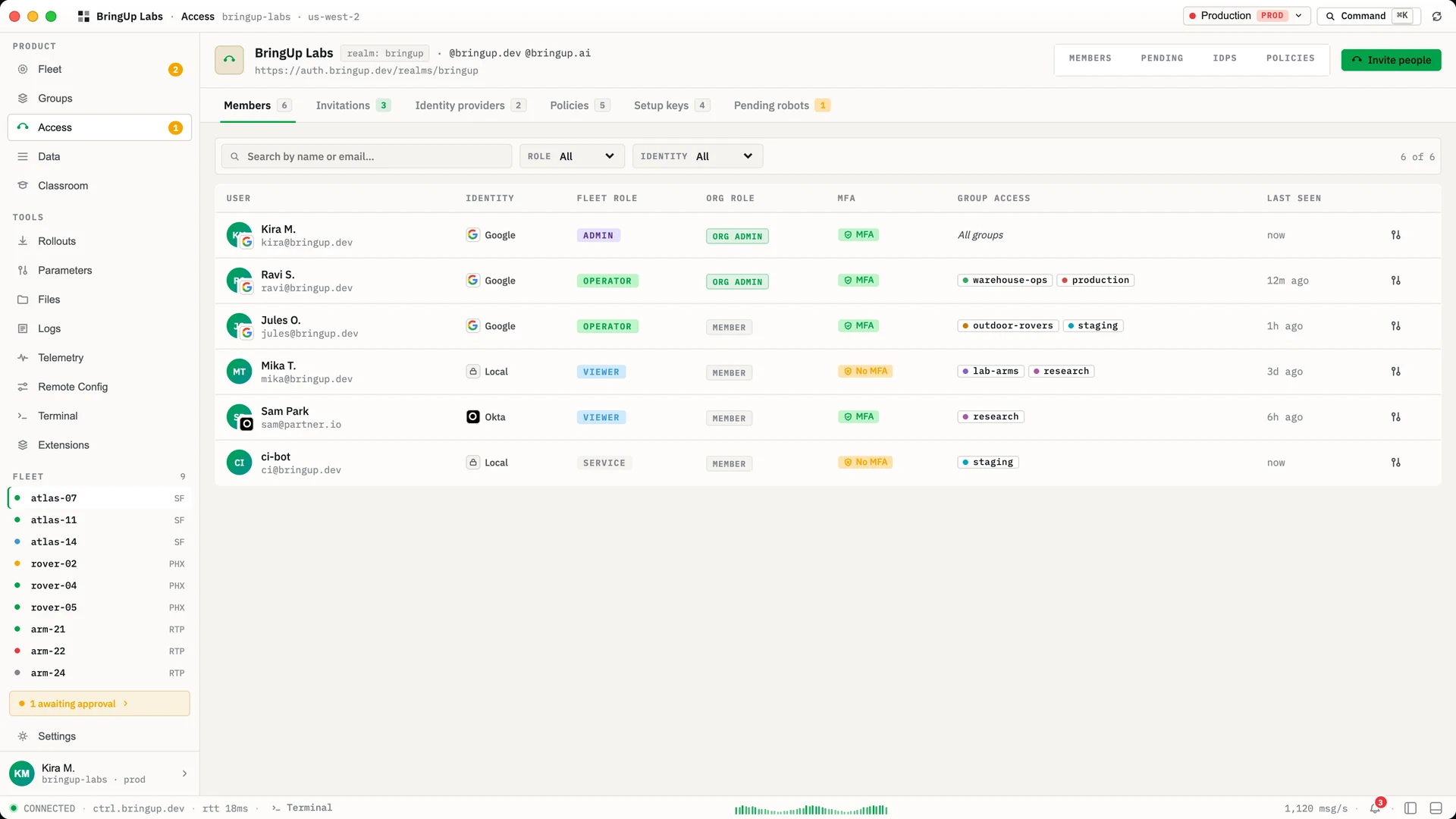Image resolution: width=1456 pixels, height=819 pixels.
Task: Click the outdoor-rovers group tag
Action: (1008, 326)
